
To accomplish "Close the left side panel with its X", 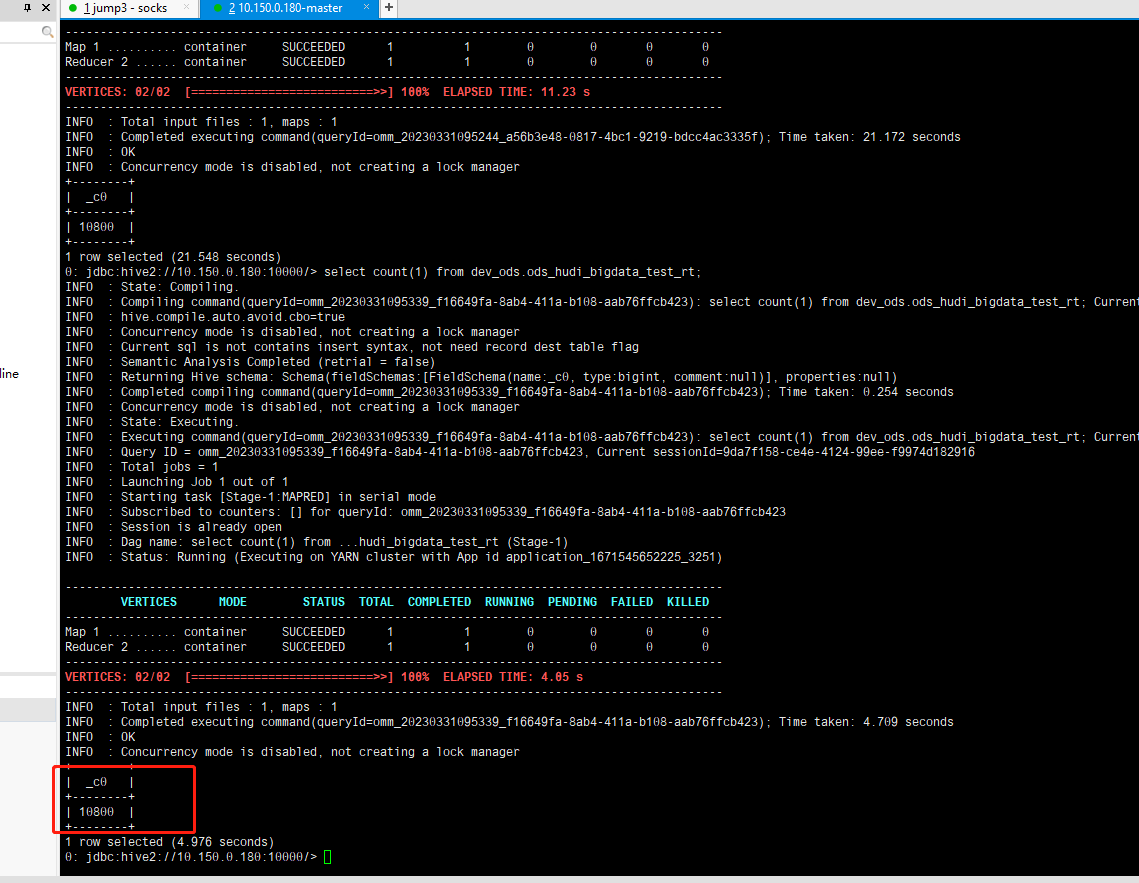I will pos(46,7).
